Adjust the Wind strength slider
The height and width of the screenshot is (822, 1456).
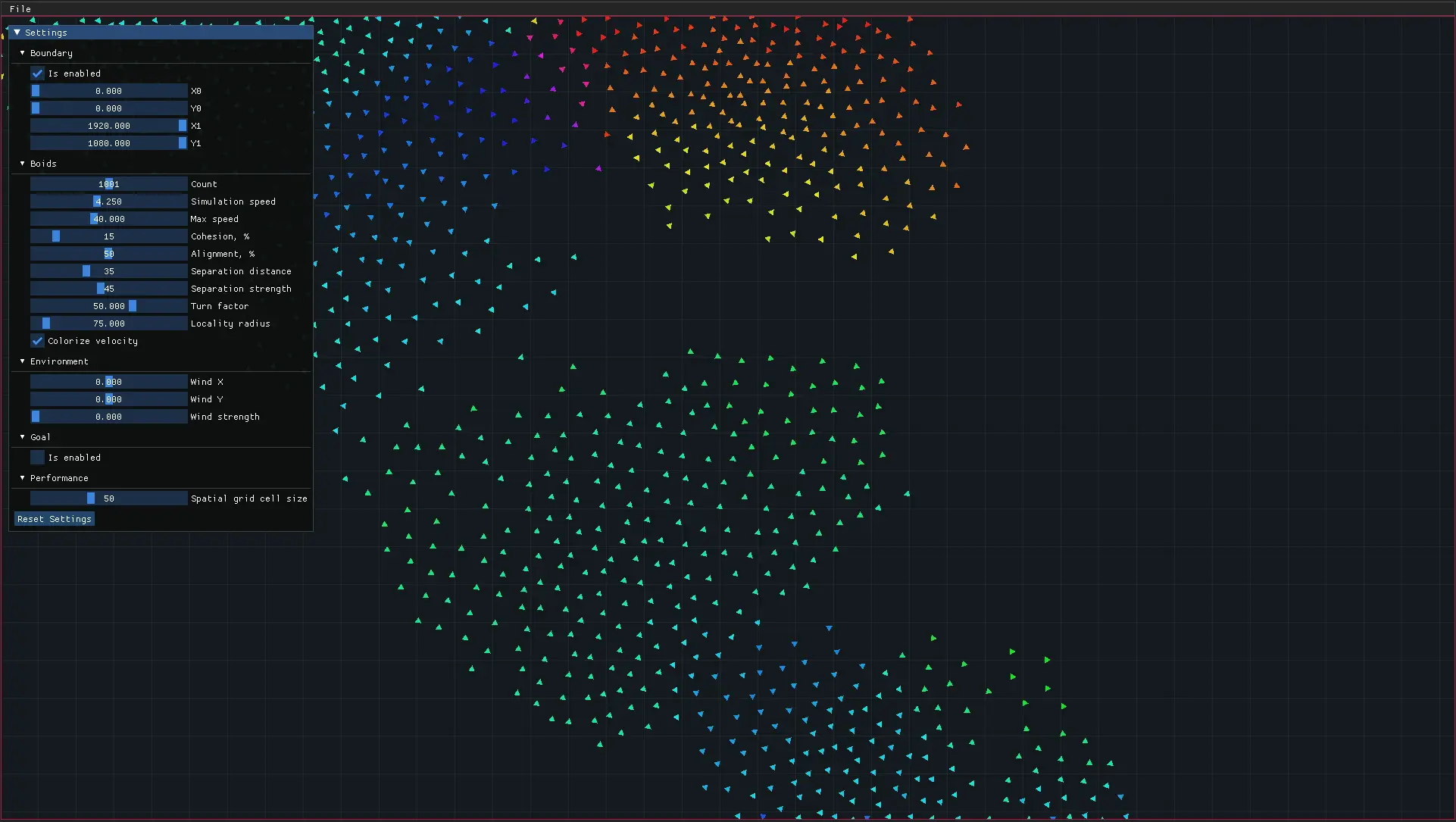pos(108,416)
